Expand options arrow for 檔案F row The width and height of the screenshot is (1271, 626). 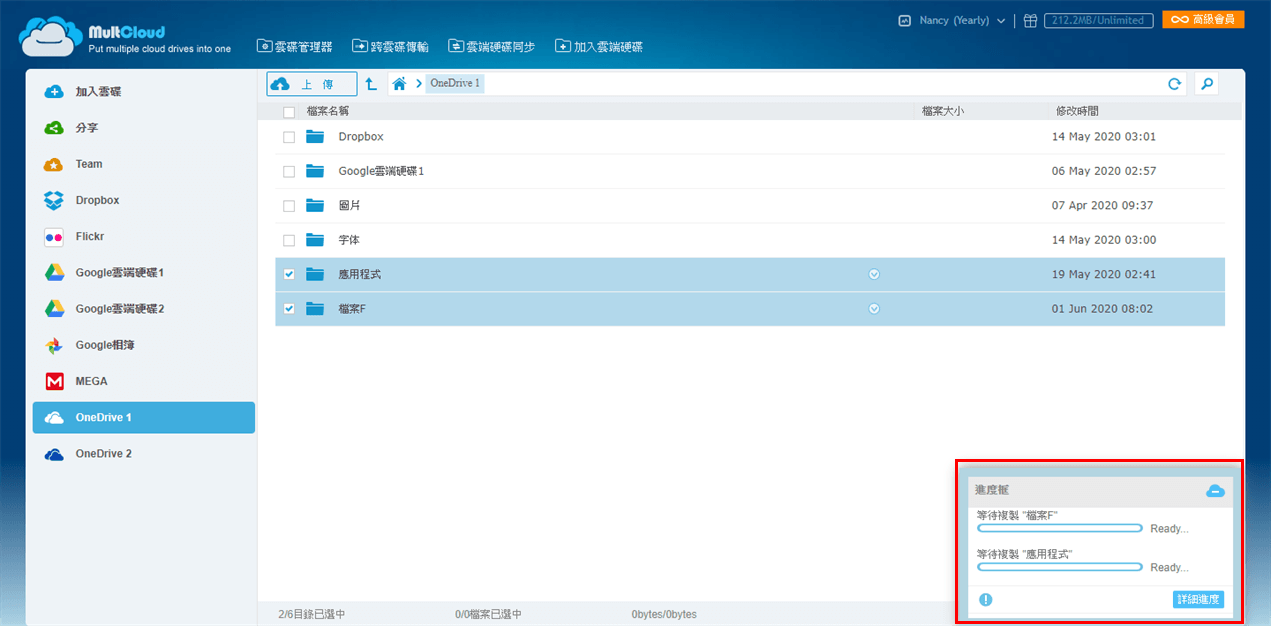pyautogui.click(x=874, y=309)
